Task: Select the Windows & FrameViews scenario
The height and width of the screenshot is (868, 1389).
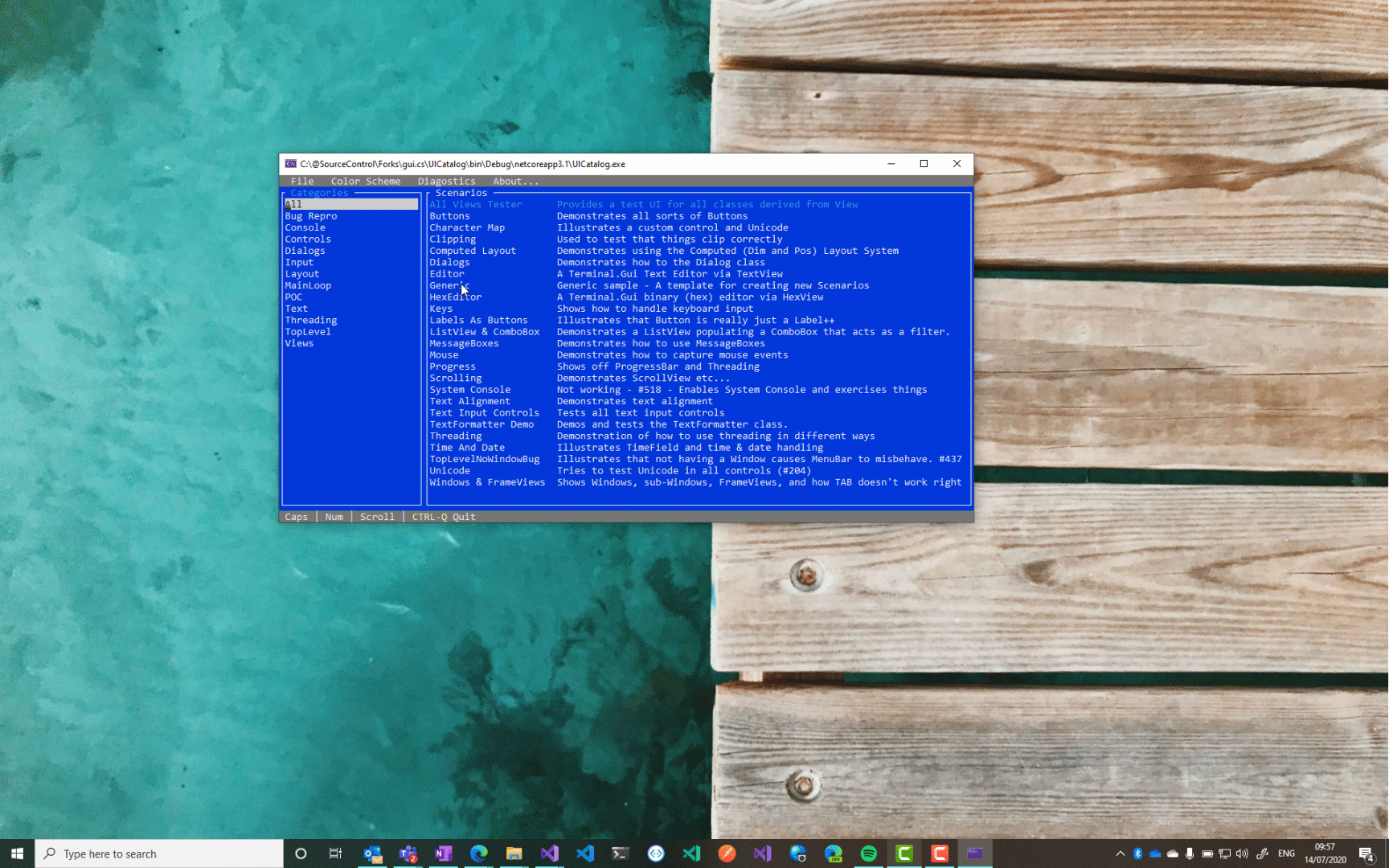Action: point(487,482)
